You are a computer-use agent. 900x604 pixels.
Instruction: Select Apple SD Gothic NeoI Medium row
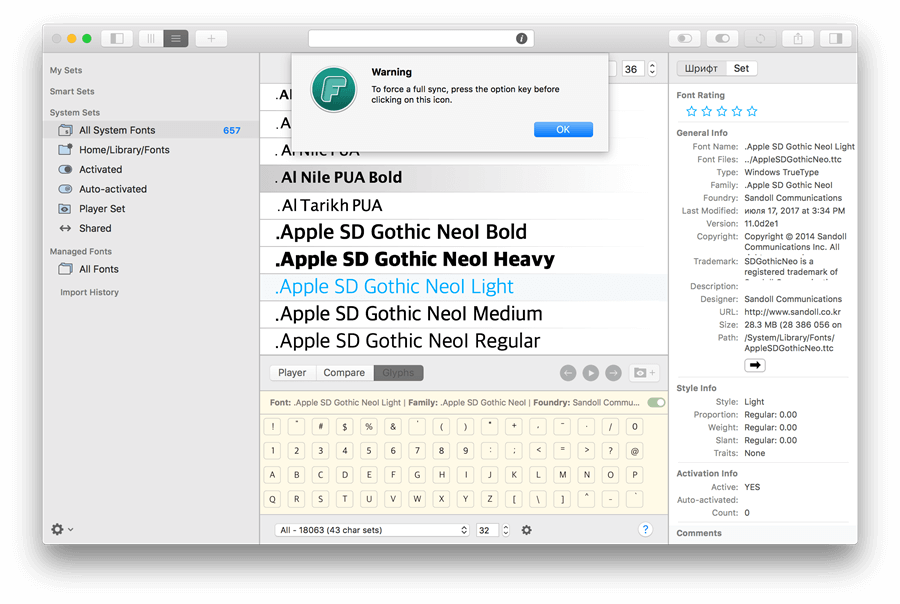tap(464, 314)
